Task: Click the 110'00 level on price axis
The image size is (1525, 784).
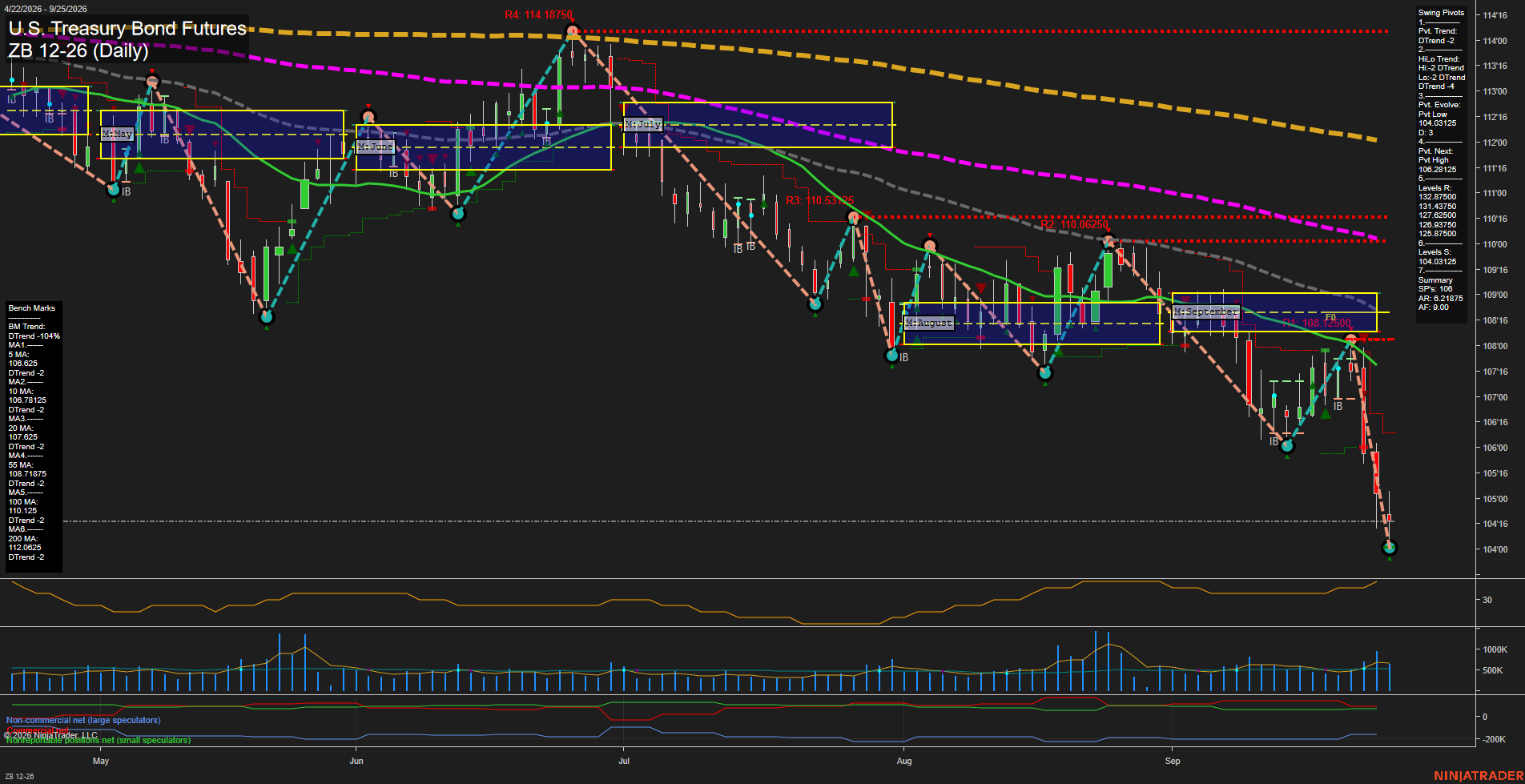Action: [1495, 244]
